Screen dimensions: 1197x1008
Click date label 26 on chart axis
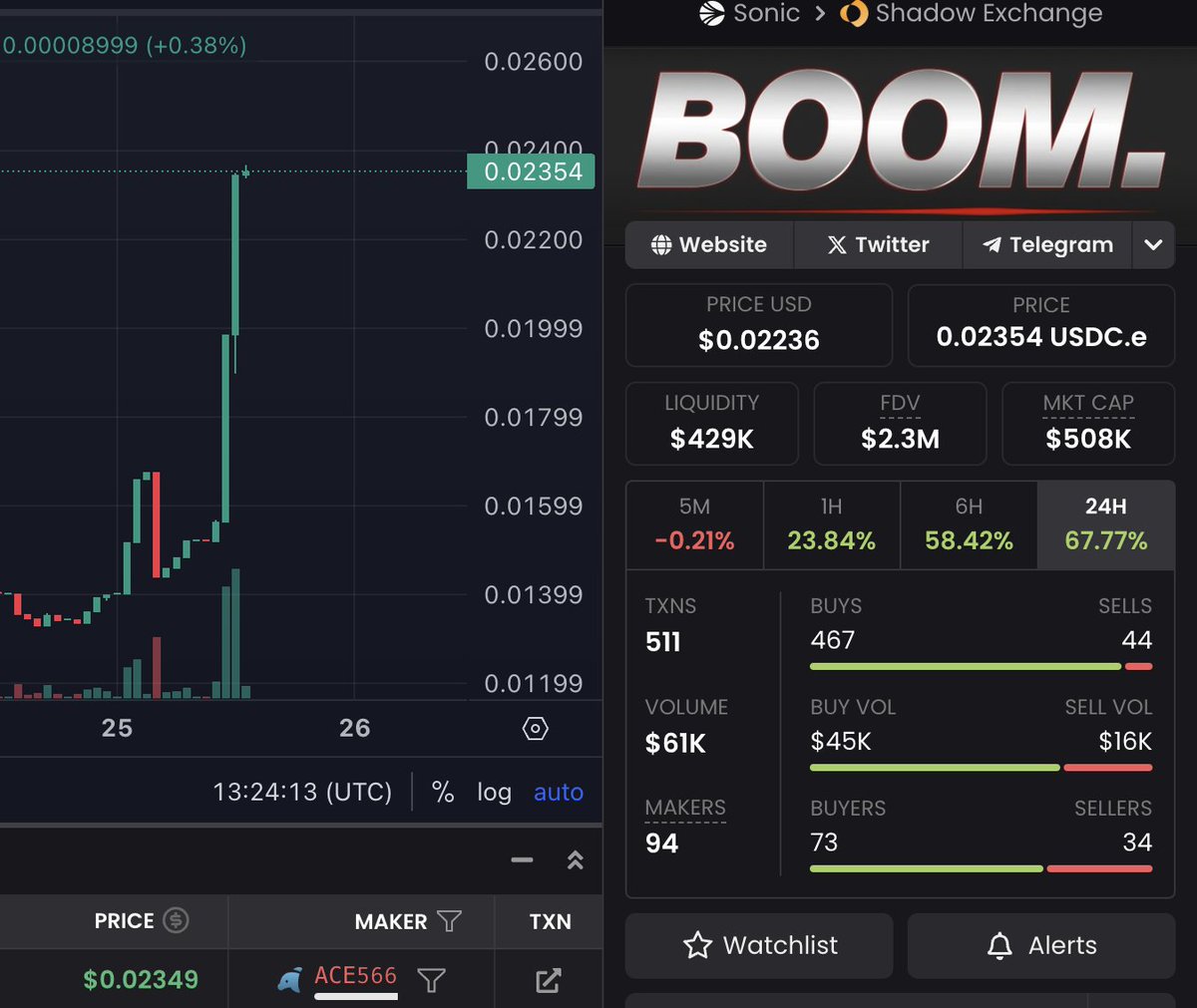click(354, 729)
